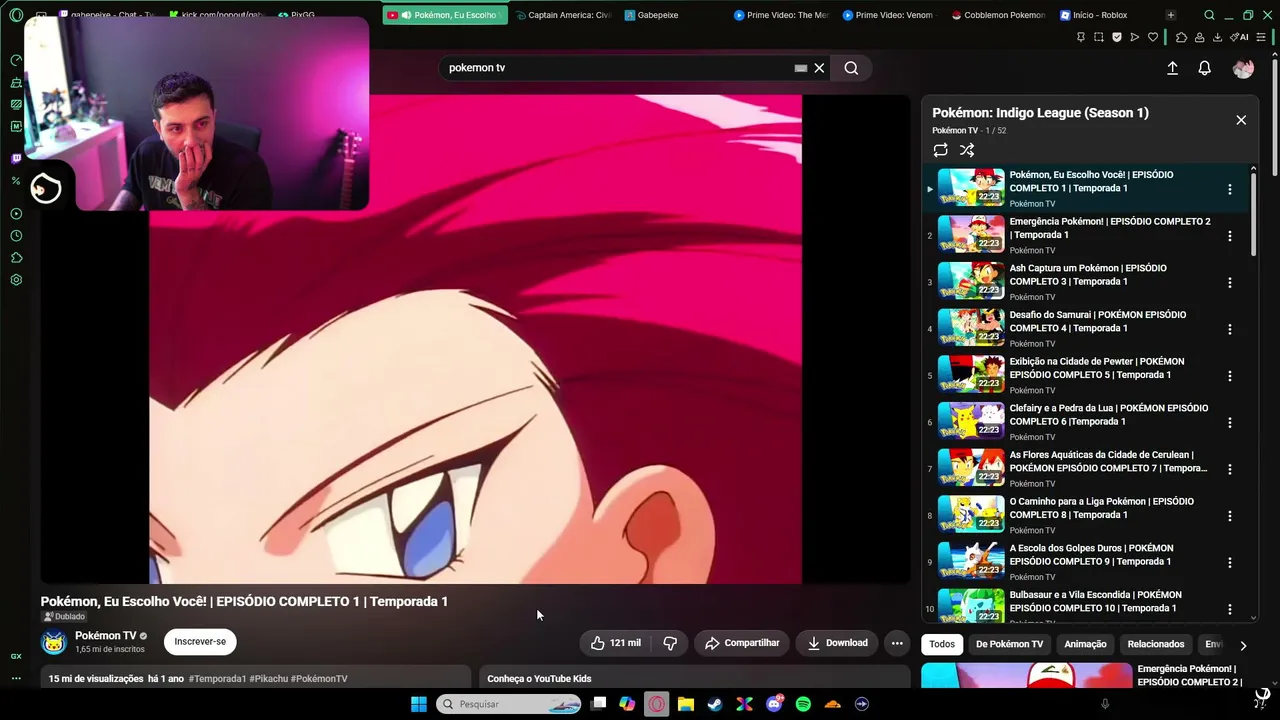Screen dimensions: 1280x720
Task: Open a new browser tab
Action: click(1170, 15)
